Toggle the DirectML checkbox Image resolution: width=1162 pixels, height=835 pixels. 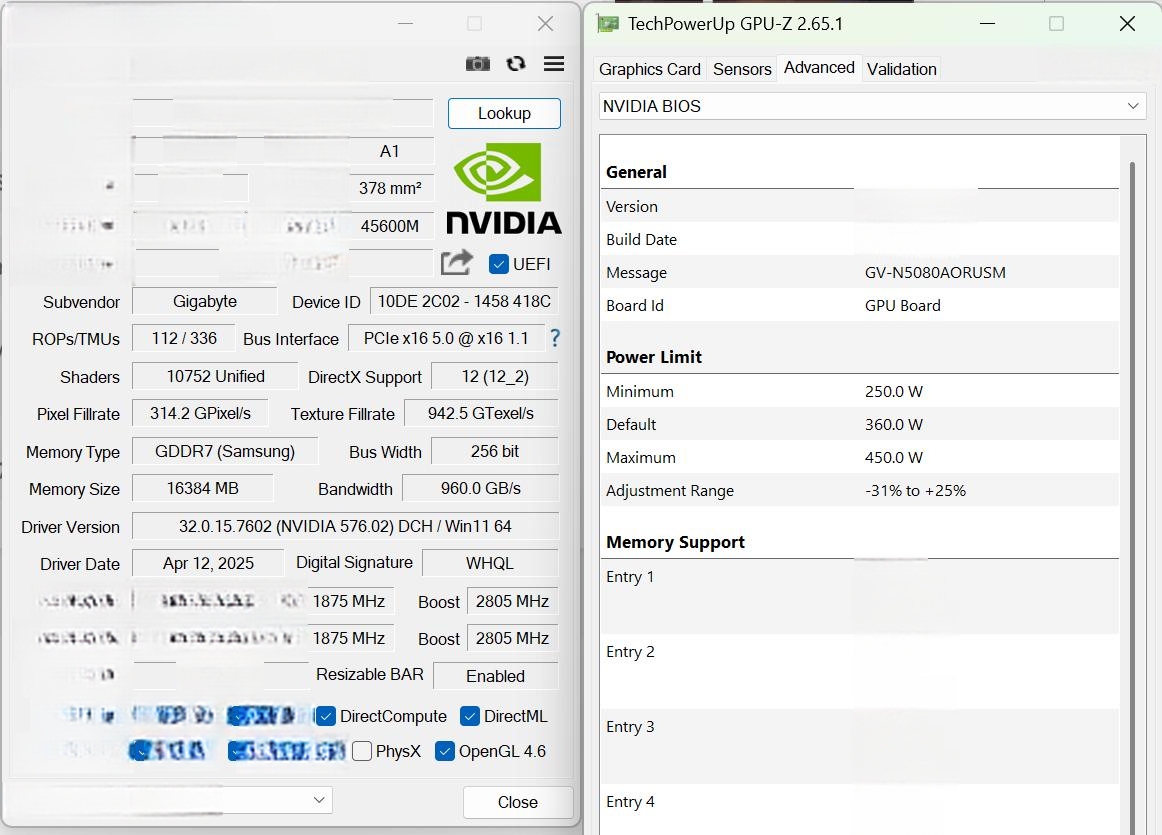[469, 716]
